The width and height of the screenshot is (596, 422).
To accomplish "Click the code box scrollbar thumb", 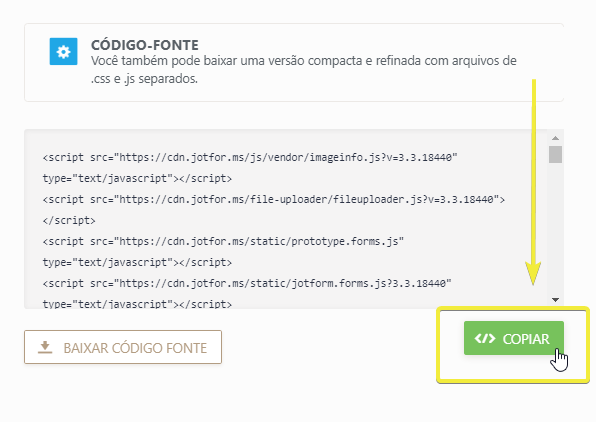I will pyautogui.click(x=555, y=154).
